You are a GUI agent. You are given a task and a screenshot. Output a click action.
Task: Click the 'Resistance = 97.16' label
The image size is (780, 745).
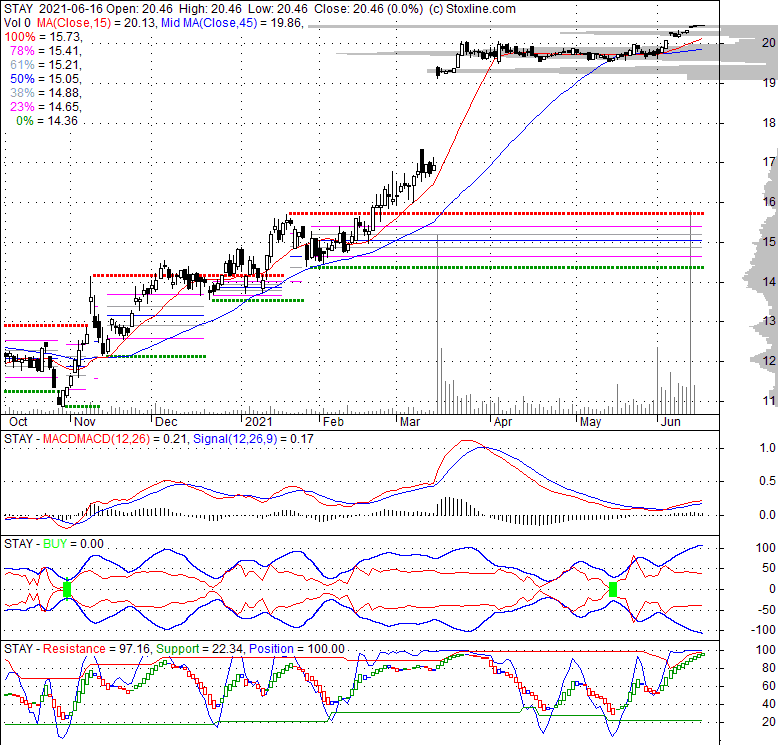96,649
